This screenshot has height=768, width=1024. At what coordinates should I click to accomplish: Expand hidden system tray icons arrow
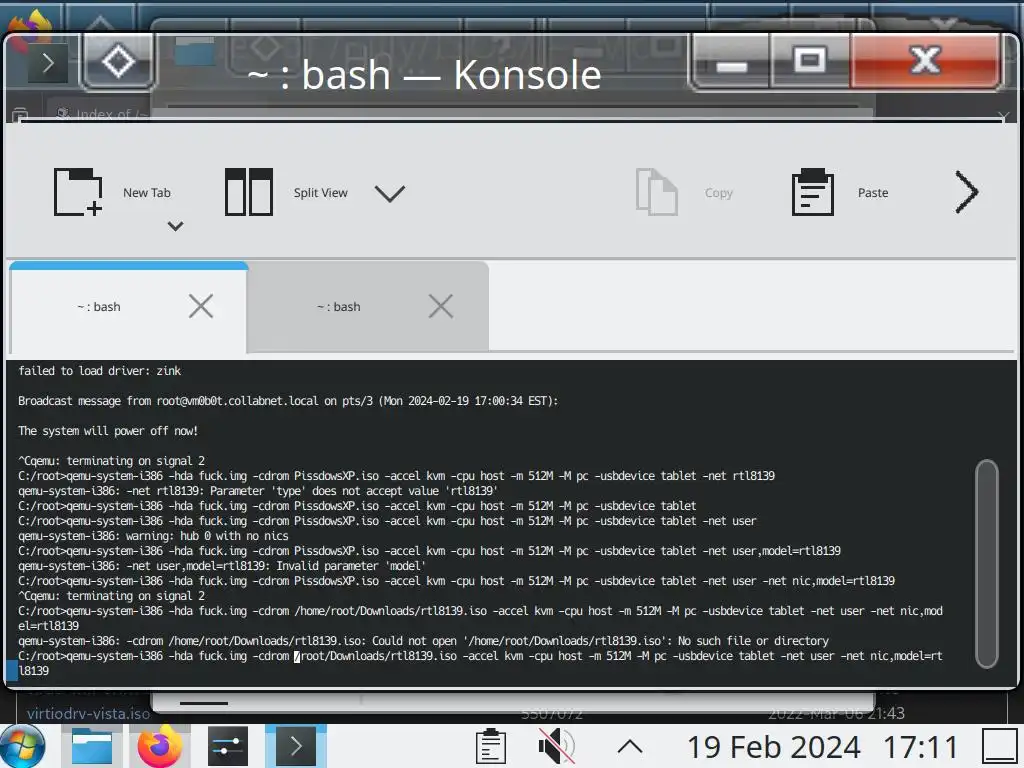click(630, 746)
